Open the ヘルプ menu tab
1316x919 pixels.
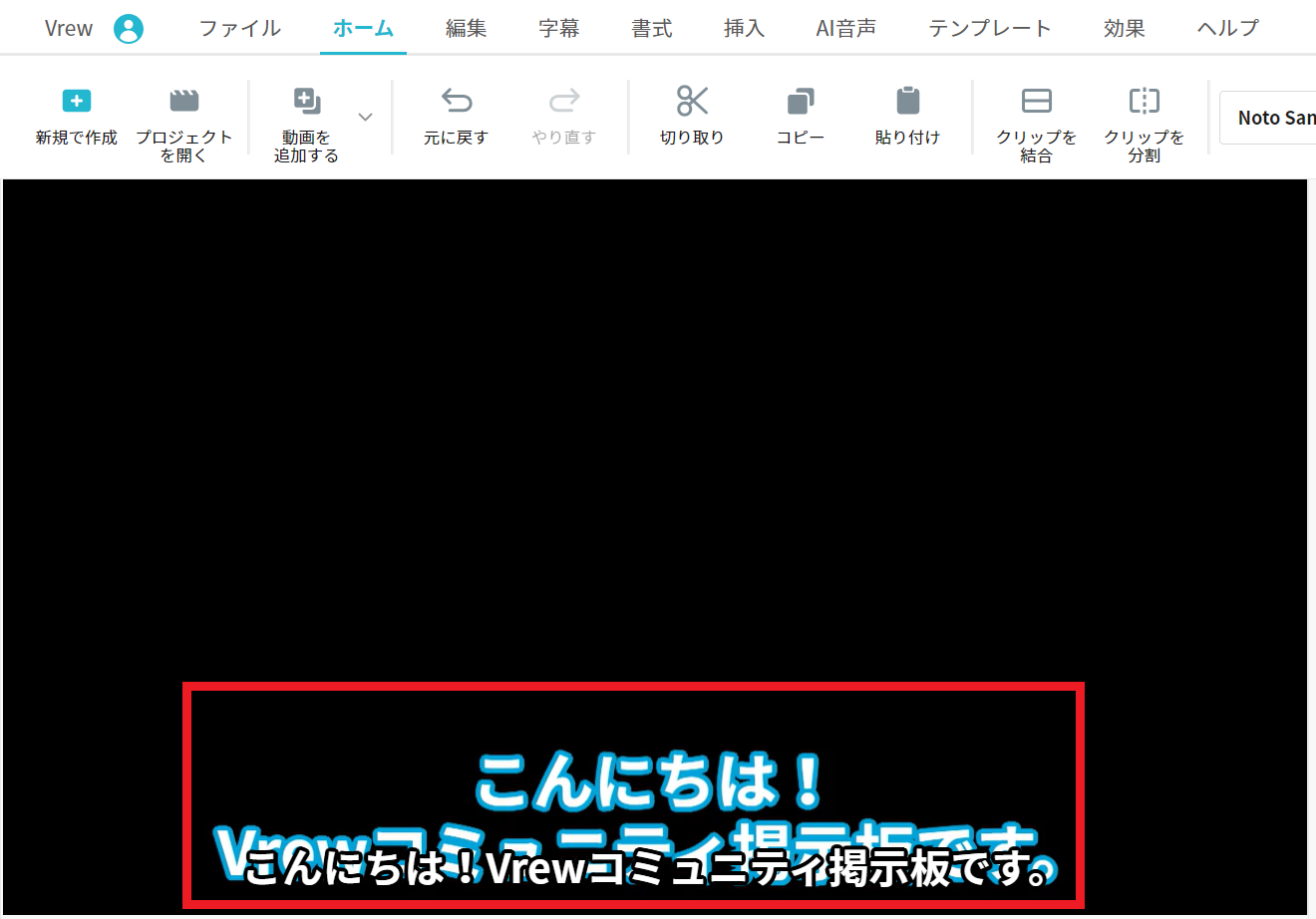1228,28
